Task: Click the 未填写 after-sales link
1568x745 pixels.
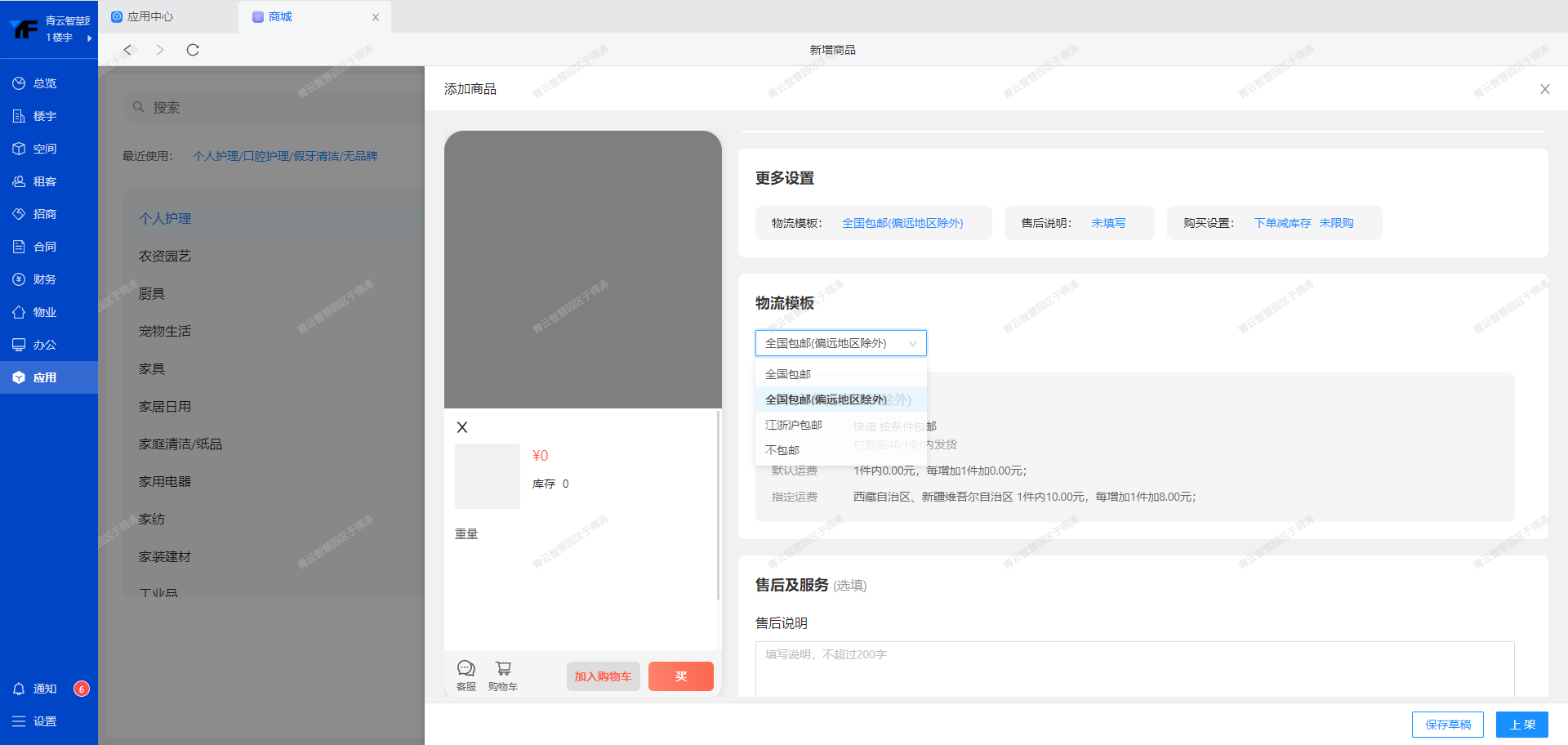Action: click(1108, 223)
